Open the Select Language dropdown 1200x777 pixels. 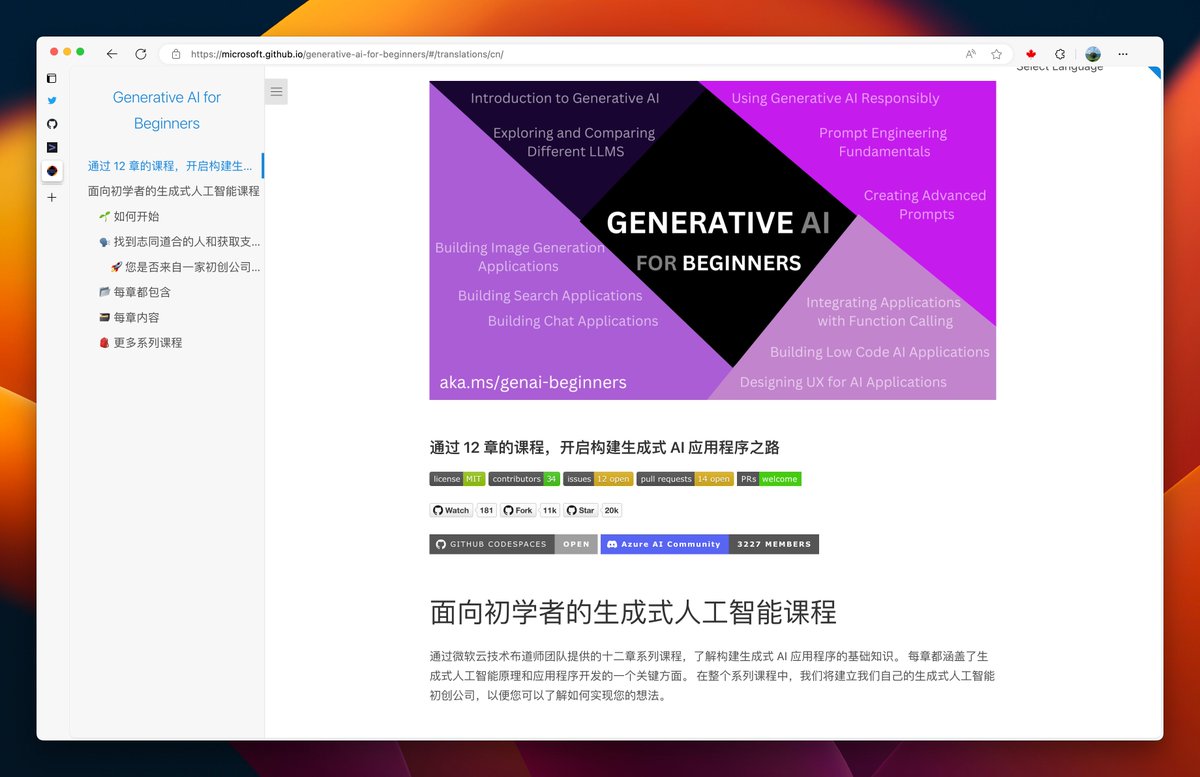click(x=1060, y=68)
